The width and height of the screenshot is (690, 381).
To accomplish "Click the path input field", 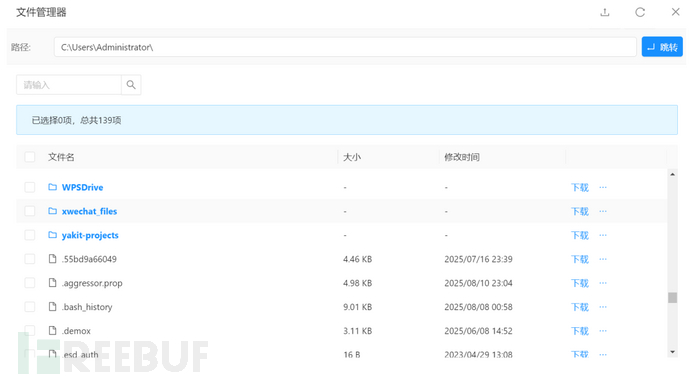I will pyautogui.click(x=345, y=47).
